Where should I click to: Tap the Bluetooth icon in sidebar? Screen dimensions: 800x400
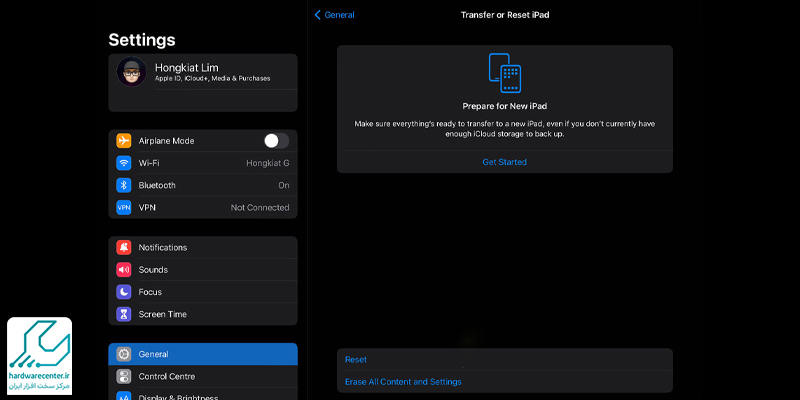pyautogui.click(x=123, y=185)
